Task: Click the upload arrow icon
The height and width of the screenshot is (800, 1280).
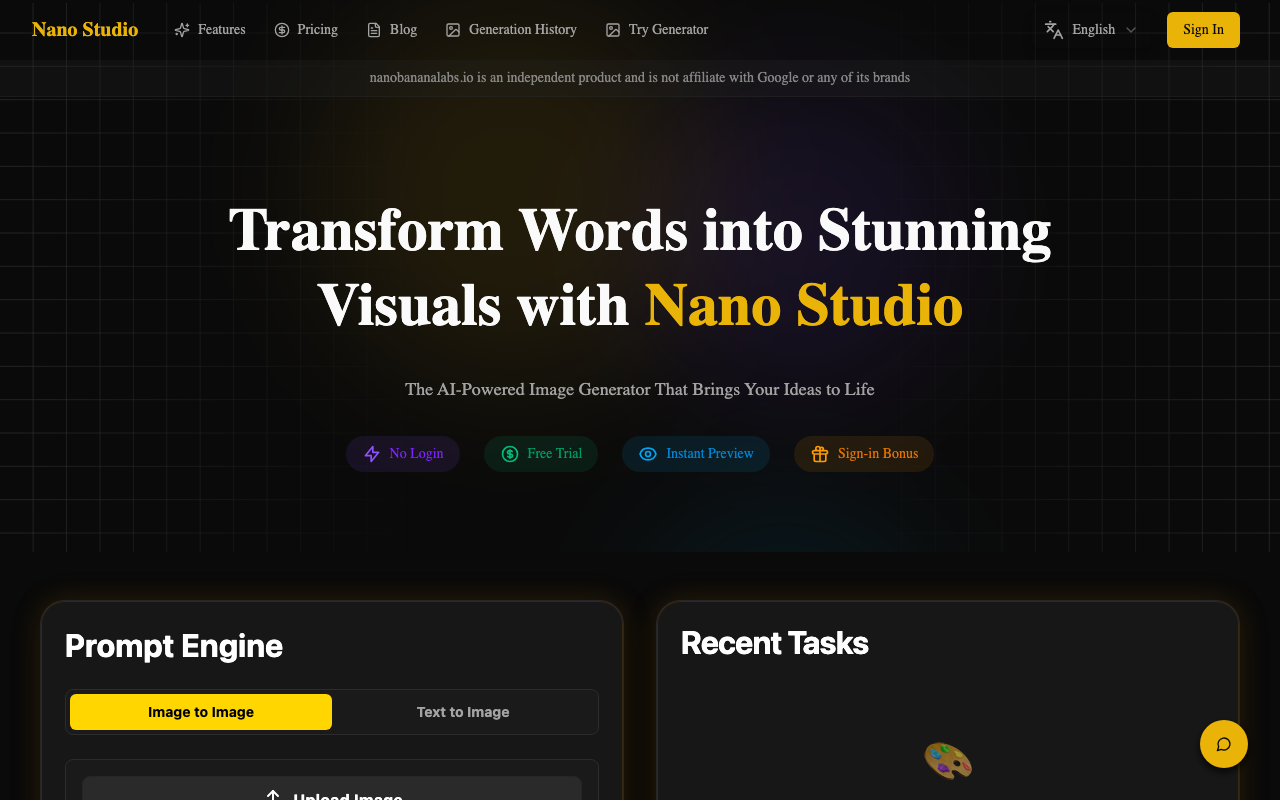Action: (273, 795)
